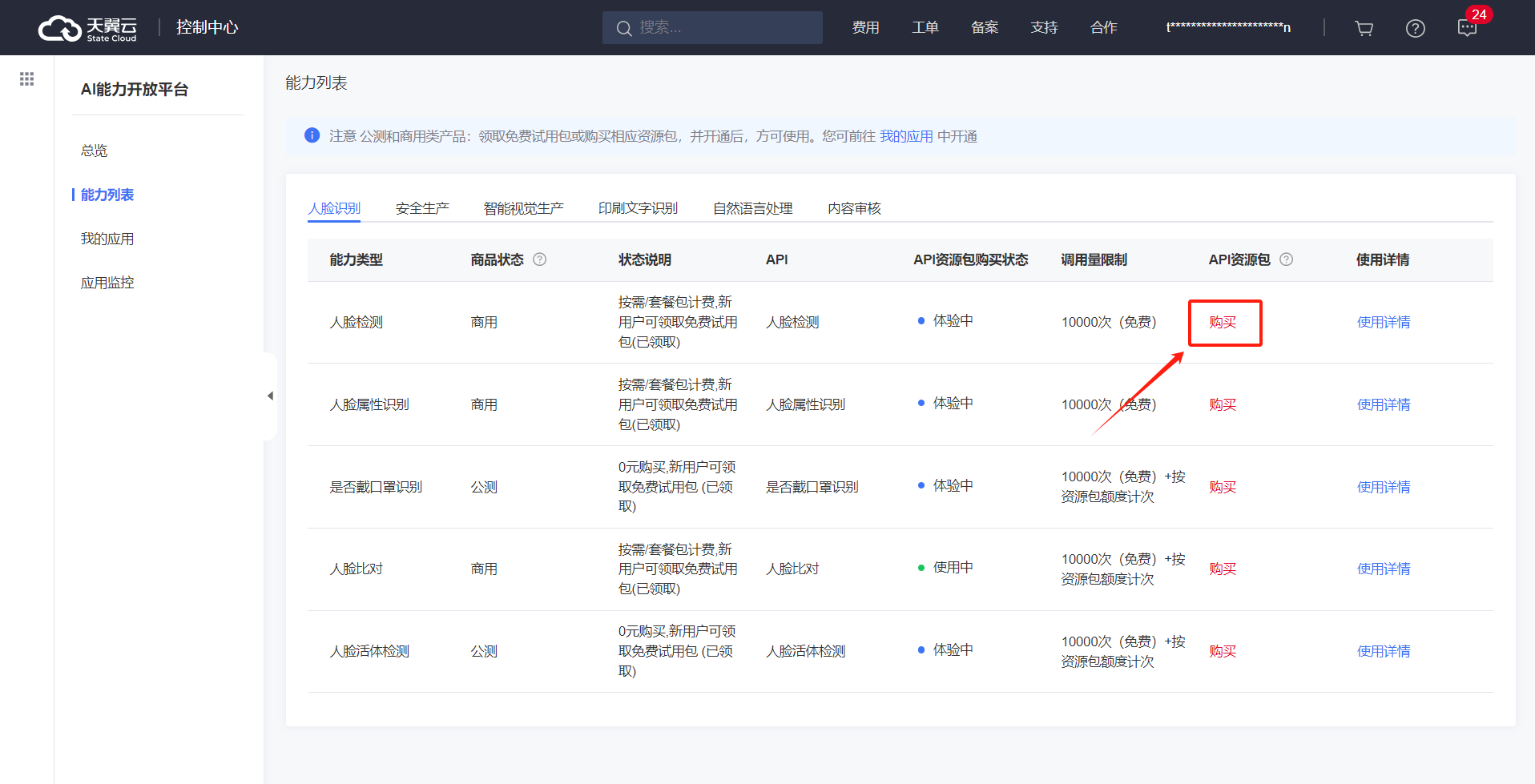This screenshot has width=1535, height=784.
Task: Open the 备案 menu
Action: click(985, 28)
